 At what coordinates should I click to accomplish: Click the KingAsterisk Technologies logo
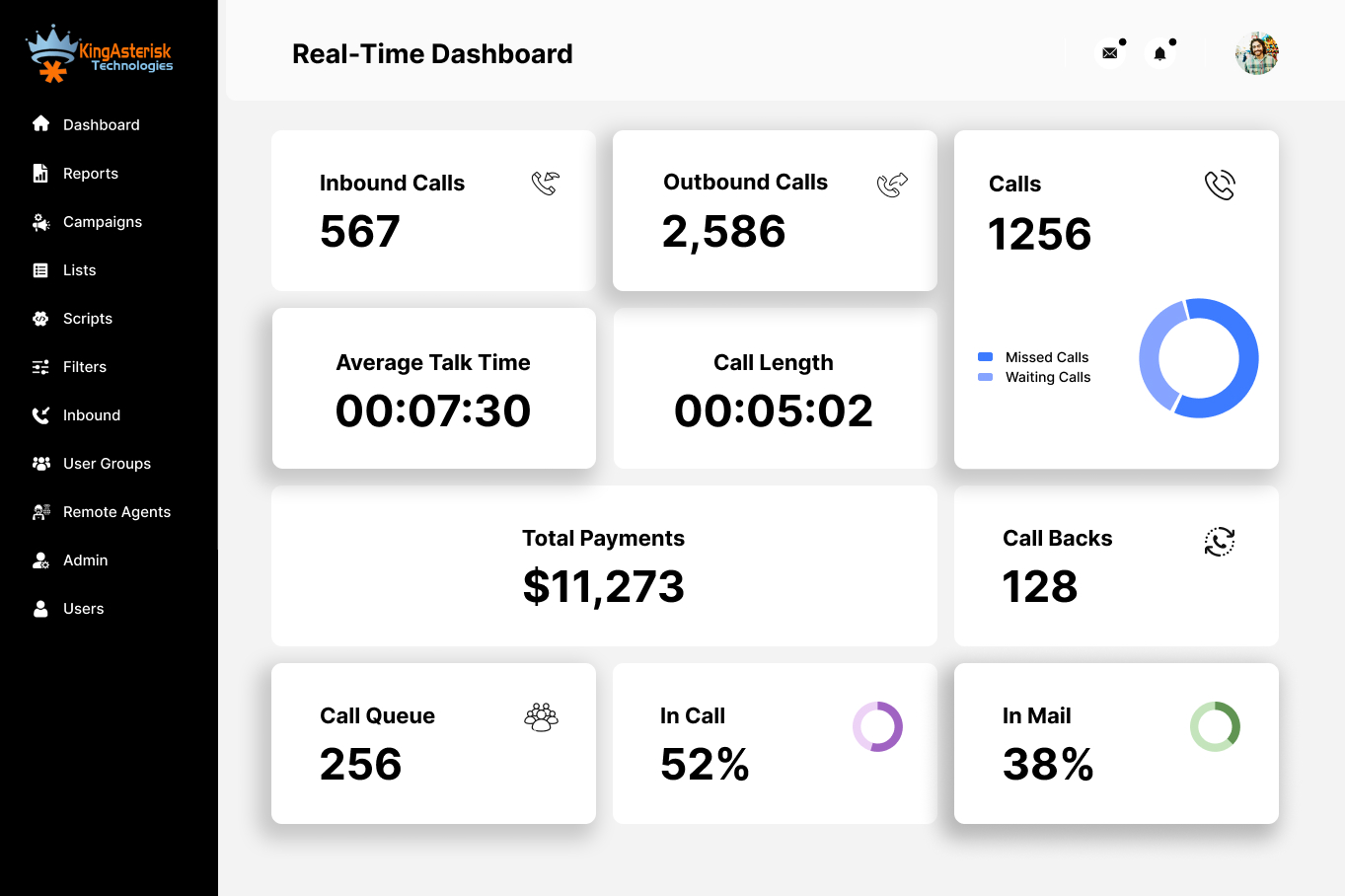100,54
